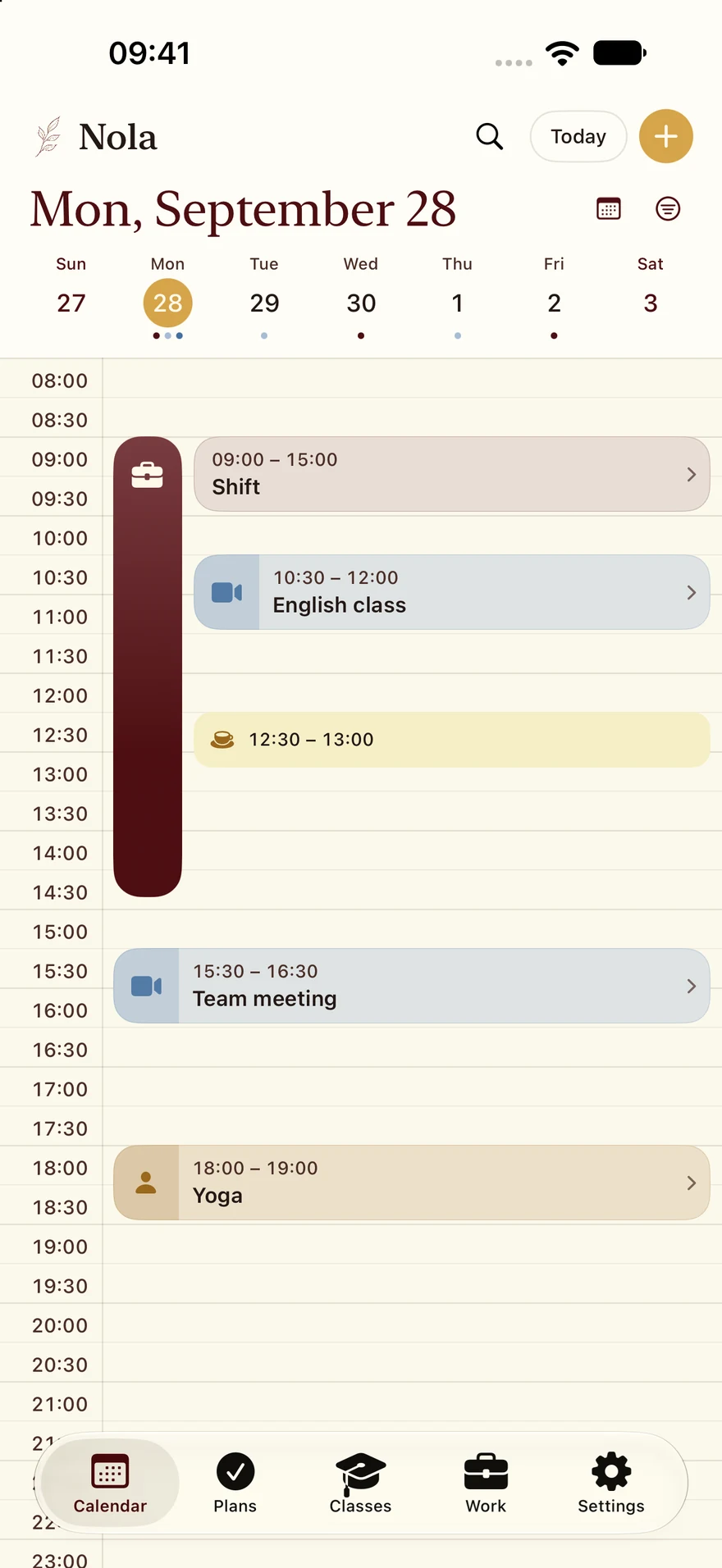Open the Work tab
This screenshot has height=1568, width=722.
tap(486, 1483)
